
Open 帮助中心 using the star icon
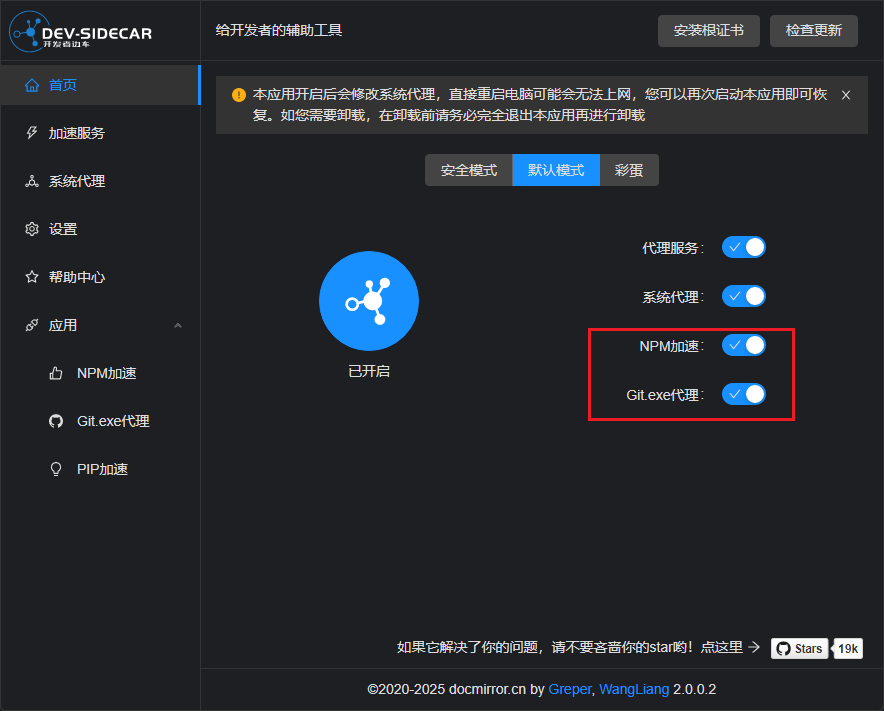pos(31,276)
